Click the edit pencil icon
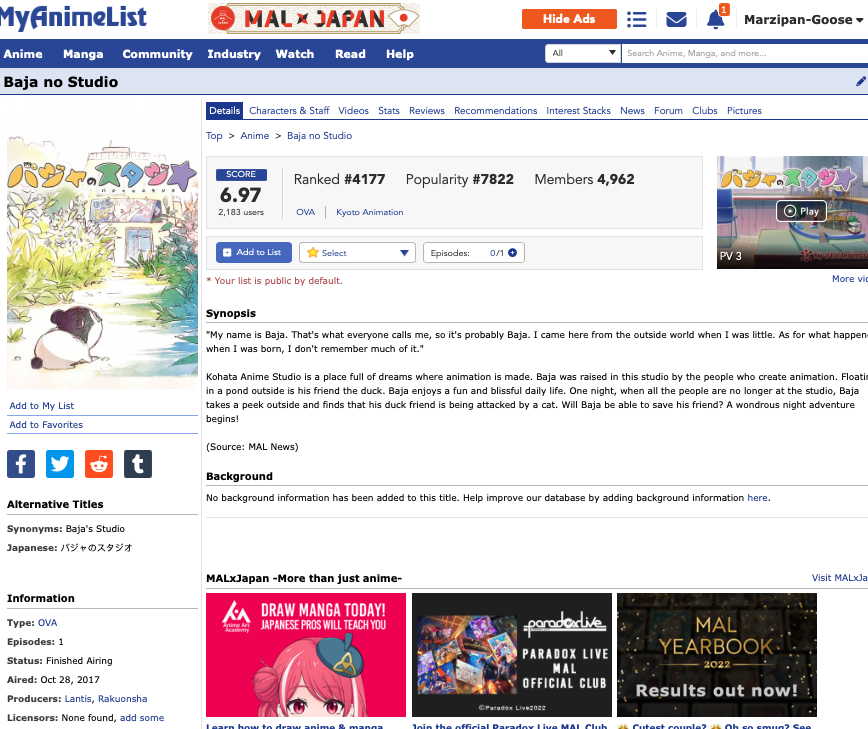The width and height of the screenshot is (868, 729). pos(861,82)
